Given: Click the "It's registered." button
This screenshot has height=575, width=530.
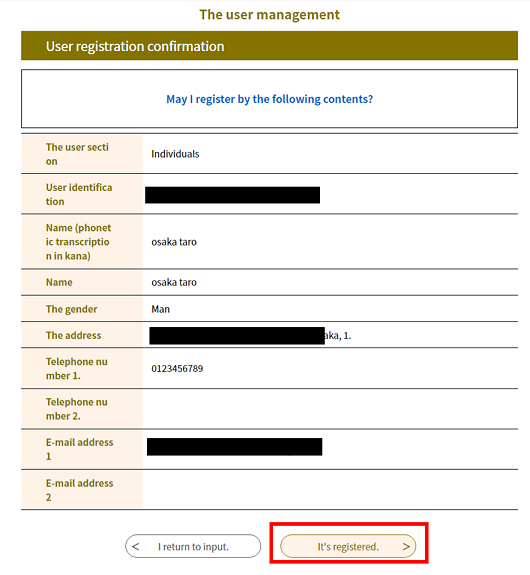Looking at the screenshot, I should tap(348, 546).
